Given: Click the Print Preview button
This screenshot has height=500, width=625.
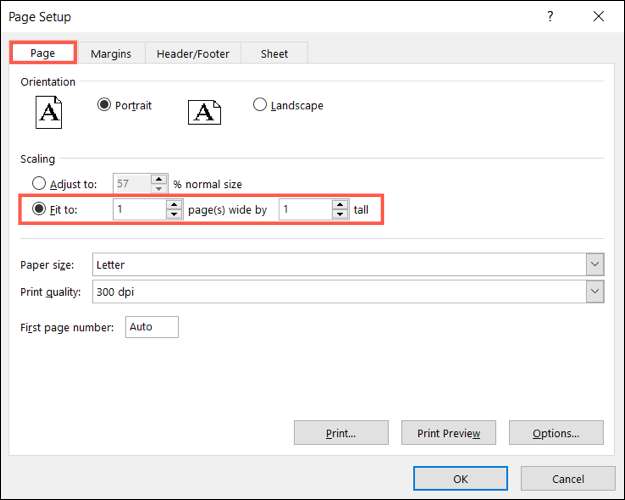Looking at the screenshot, I should tap(448, 433).
